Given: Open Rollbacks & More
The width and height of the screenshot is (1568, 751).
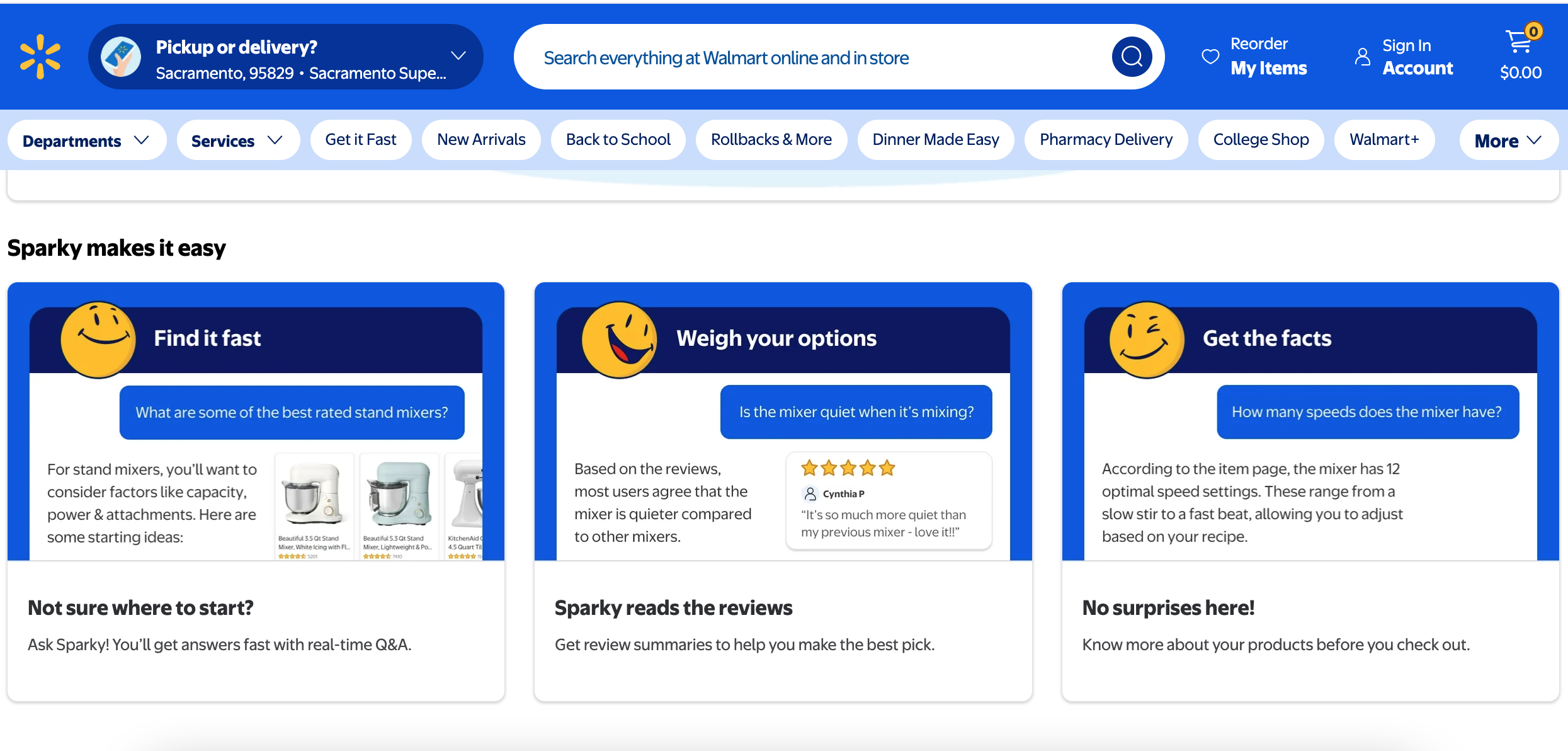Looking at the screenshot, I should click(x=771, y=140).
